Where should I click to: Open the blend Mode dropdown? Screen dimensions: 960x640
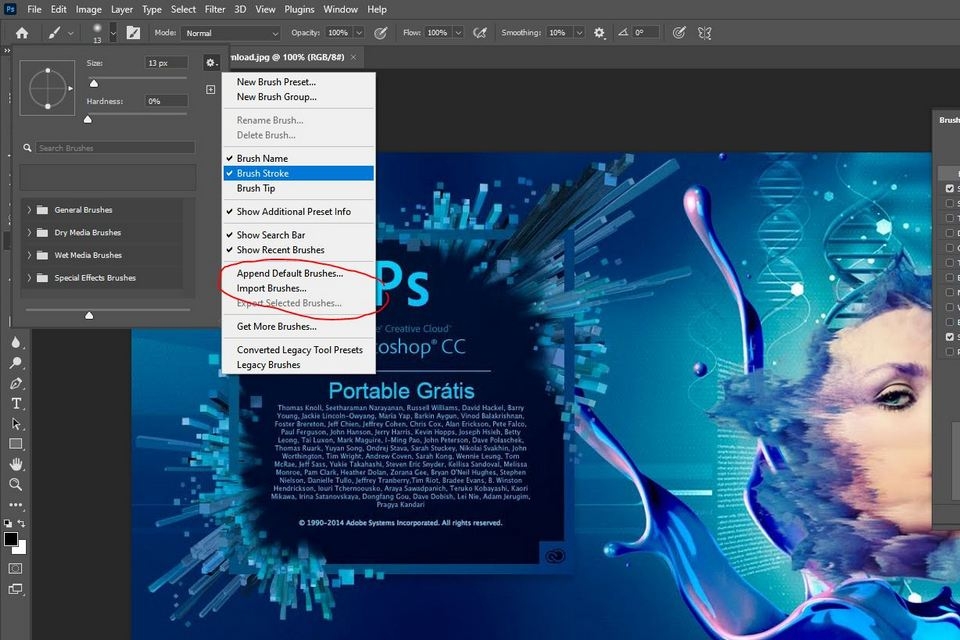230,32
